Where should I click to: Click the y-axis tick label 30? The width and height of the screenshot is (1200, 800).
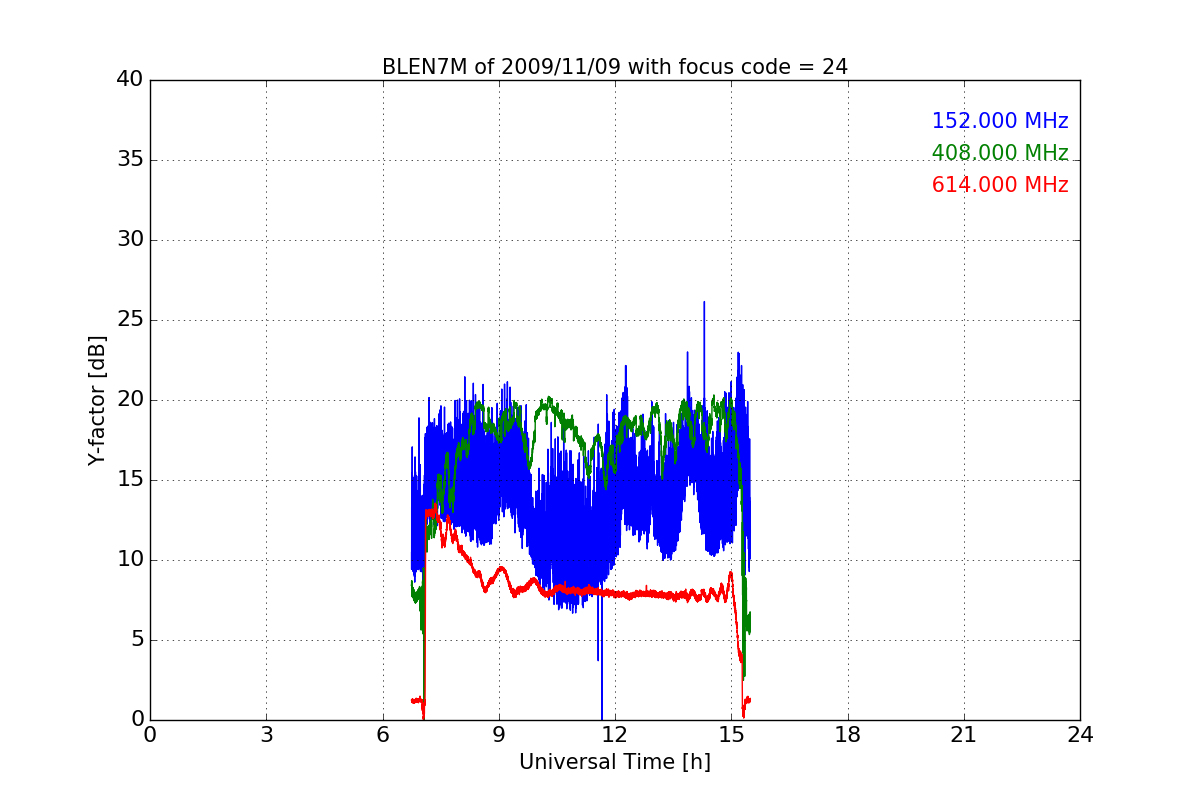point(130,240)
